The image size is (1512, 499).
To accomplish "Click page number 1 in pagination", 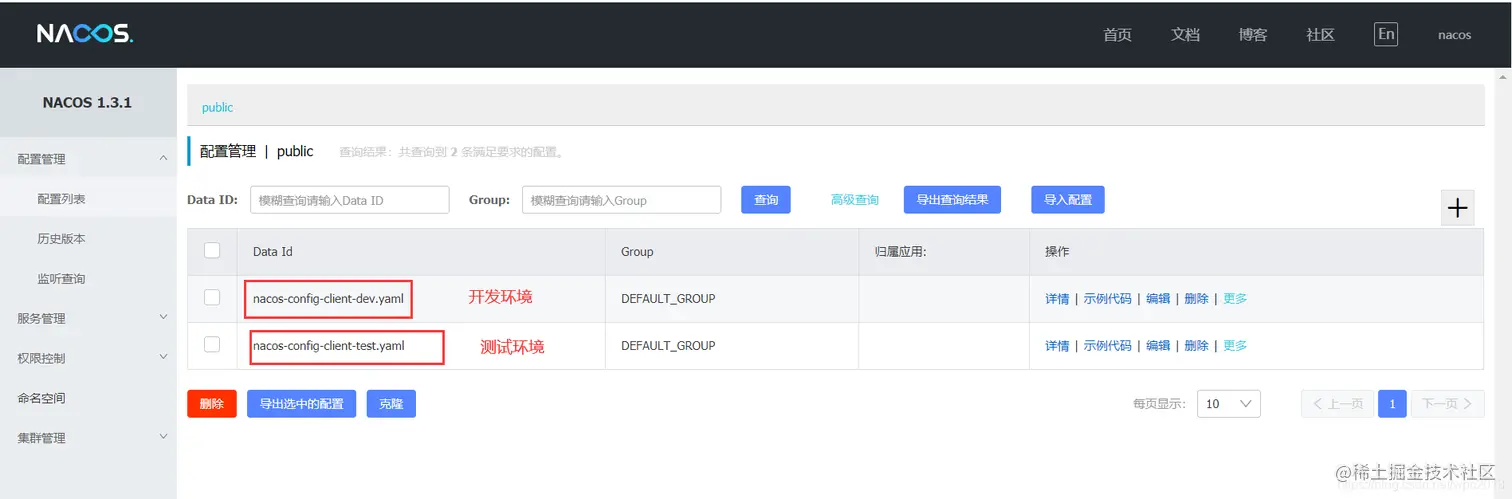I will pos(1392,404).
